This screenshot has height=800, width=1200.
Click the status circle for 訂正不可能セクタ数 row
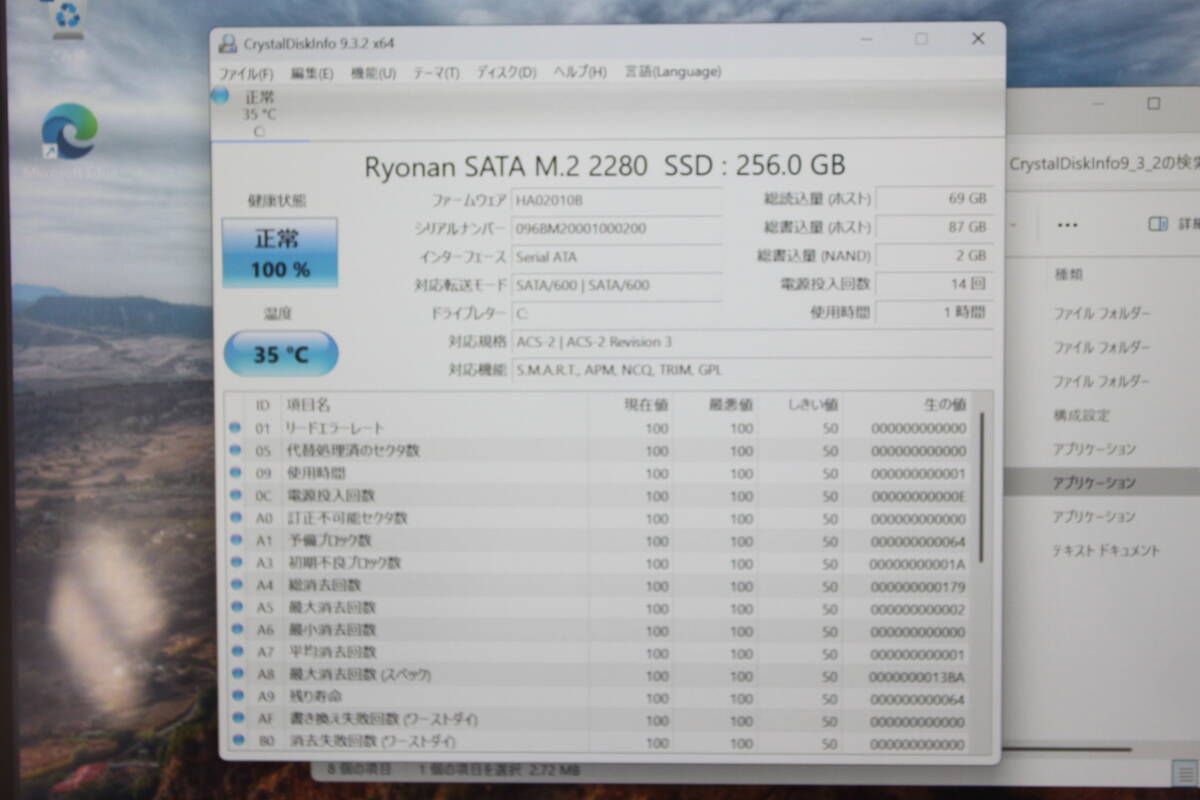[235, 518]
